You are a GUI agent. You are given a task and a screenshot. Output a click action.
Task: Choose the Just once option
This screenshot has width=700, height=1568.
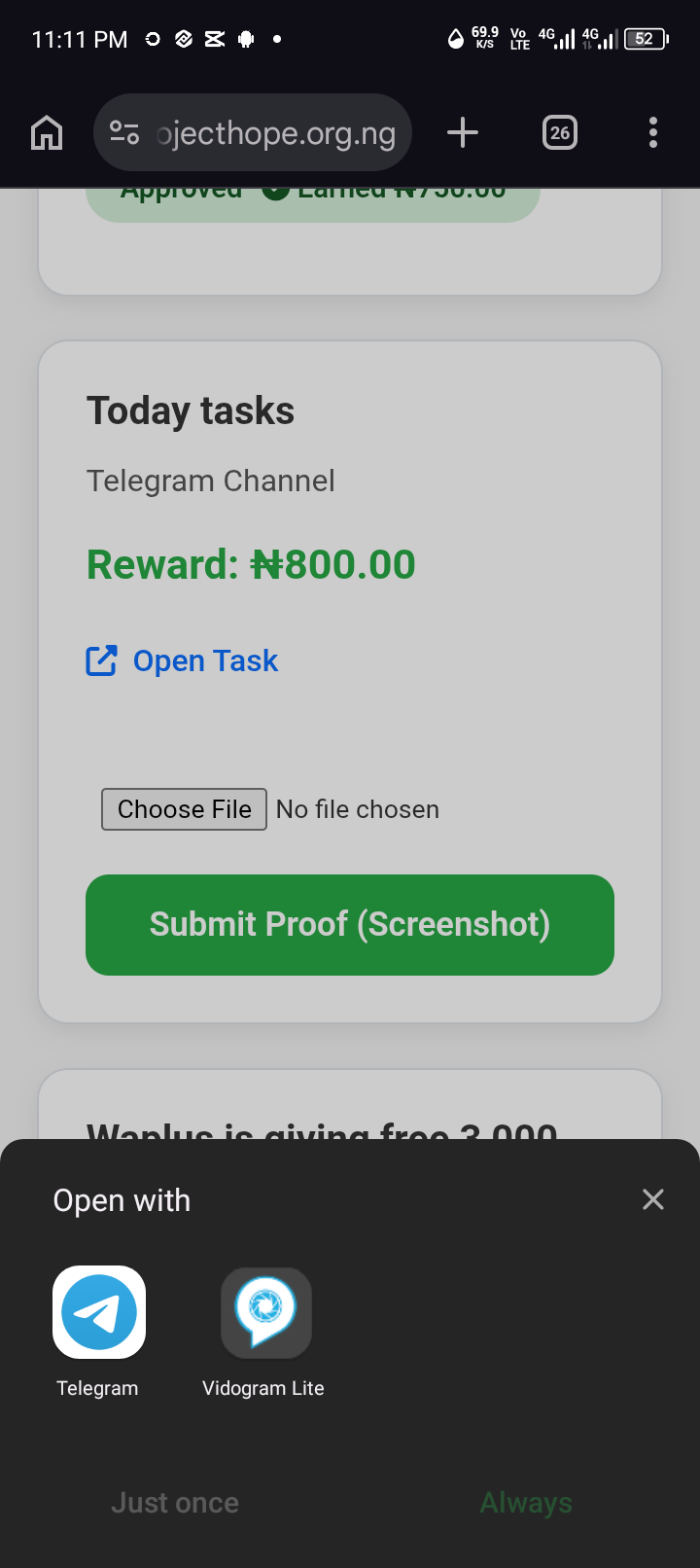175,1503
